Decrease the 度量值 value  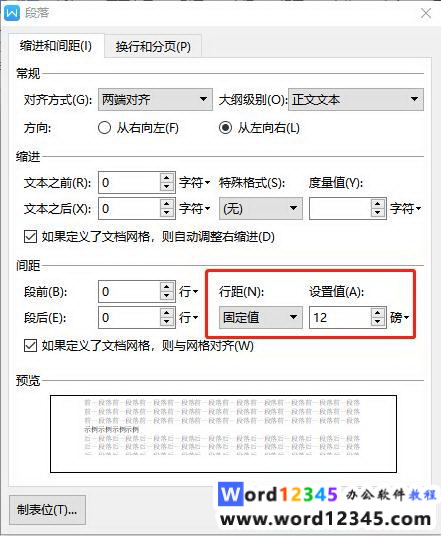tap(378, 213)
